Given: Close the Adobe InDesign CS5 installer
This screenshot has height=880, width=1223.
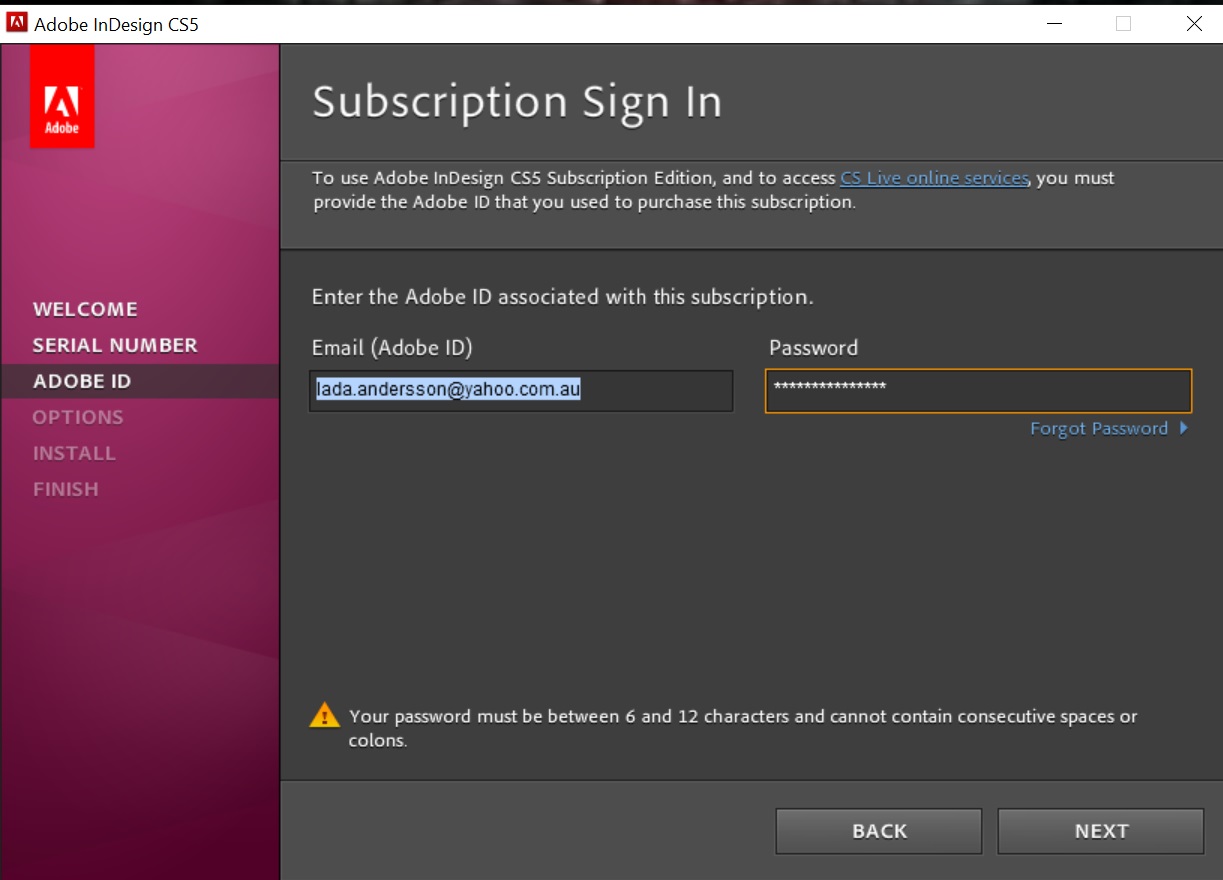Looking at the screenshot, I should tap(1194, 24).
